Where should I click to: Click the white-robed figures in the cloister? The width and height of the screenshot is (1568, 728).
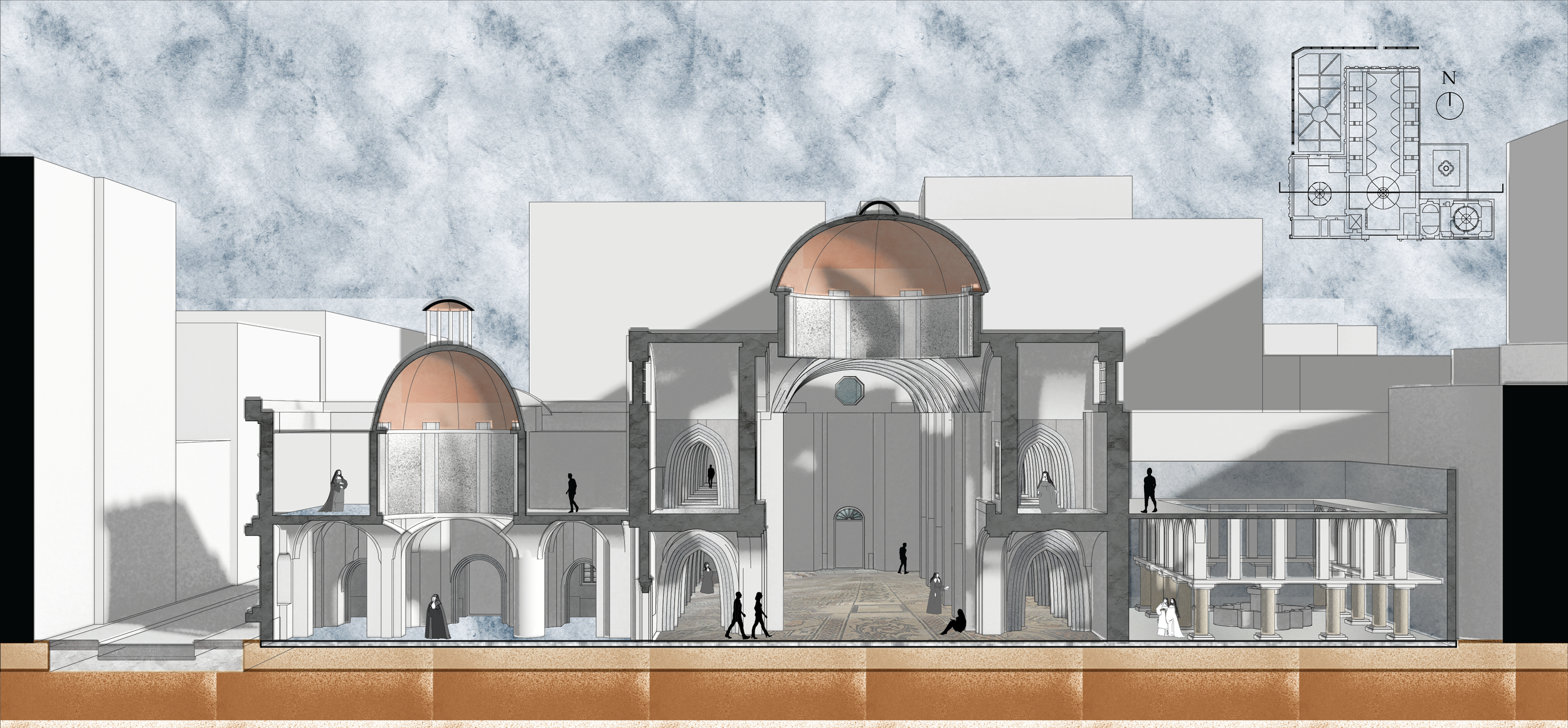1168,617
